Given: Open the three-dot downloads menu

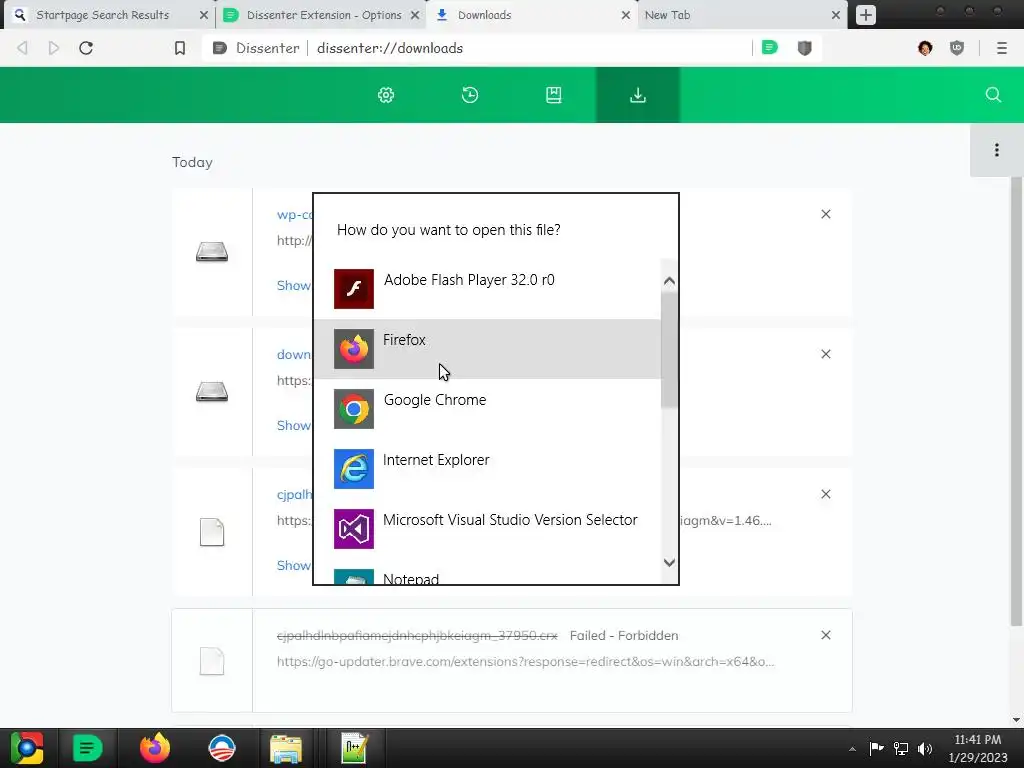Looking at the screenshot, I should point(997,150).
